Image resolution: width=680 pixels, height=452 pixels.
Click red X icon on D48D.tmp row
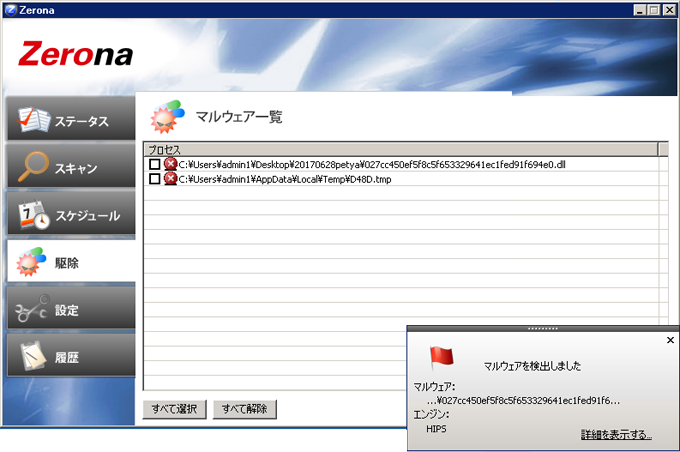coord(171,178)
